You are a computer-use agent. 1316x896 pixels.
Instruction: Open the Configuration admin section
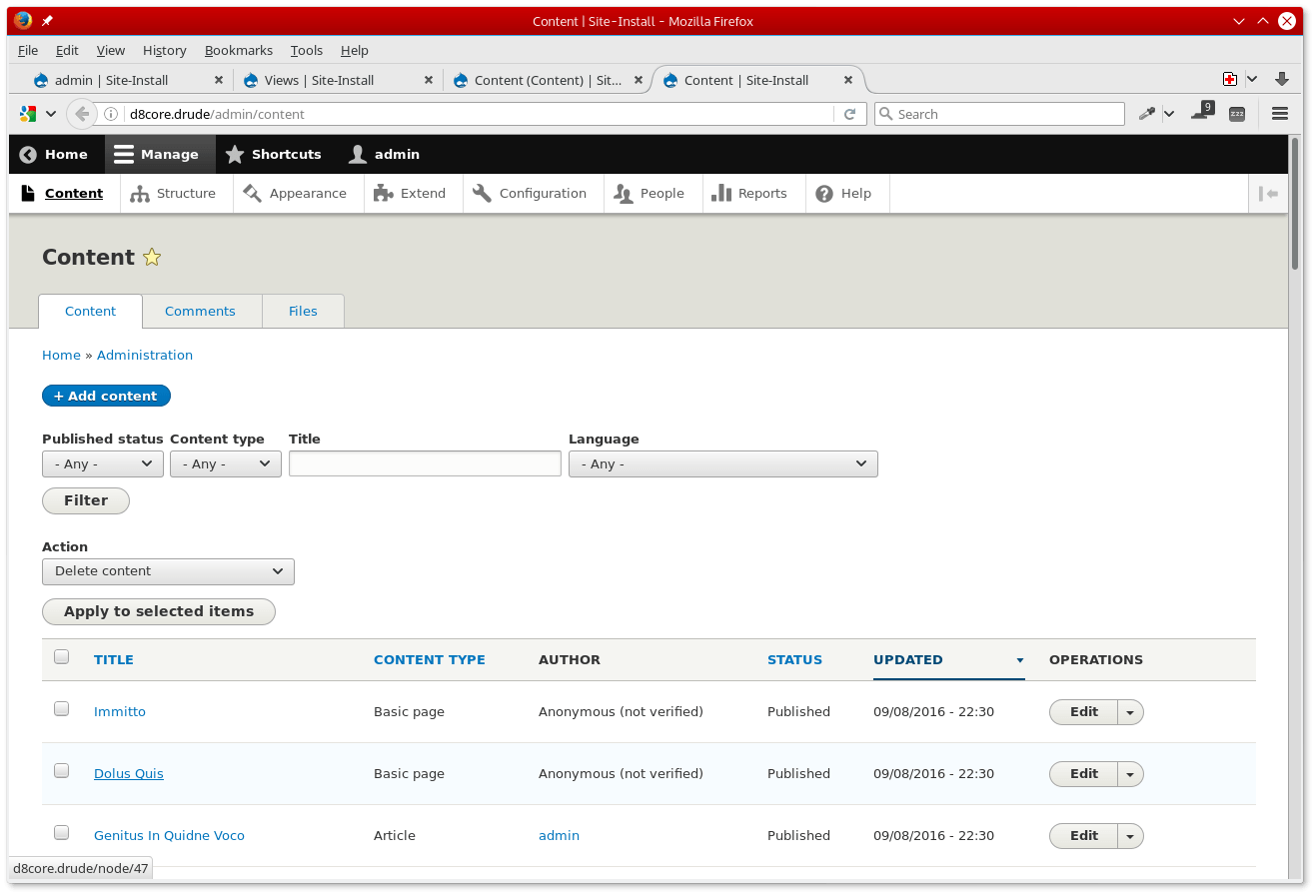(x=530, y=194)
